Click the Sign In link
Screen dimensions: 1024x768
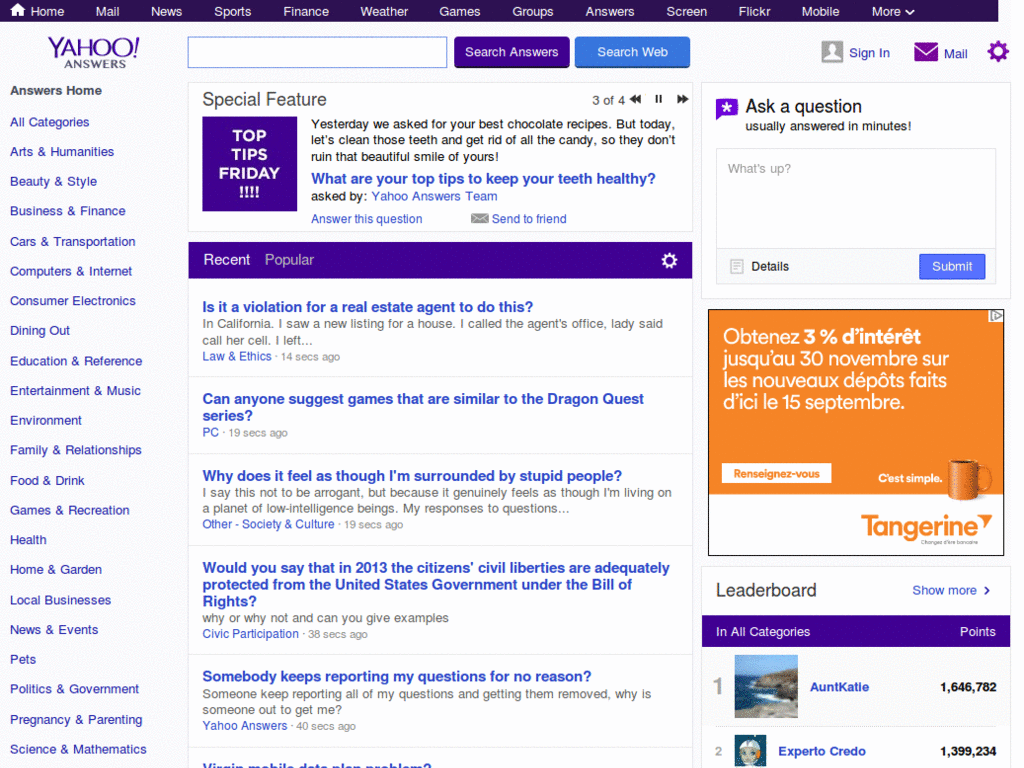869,53
